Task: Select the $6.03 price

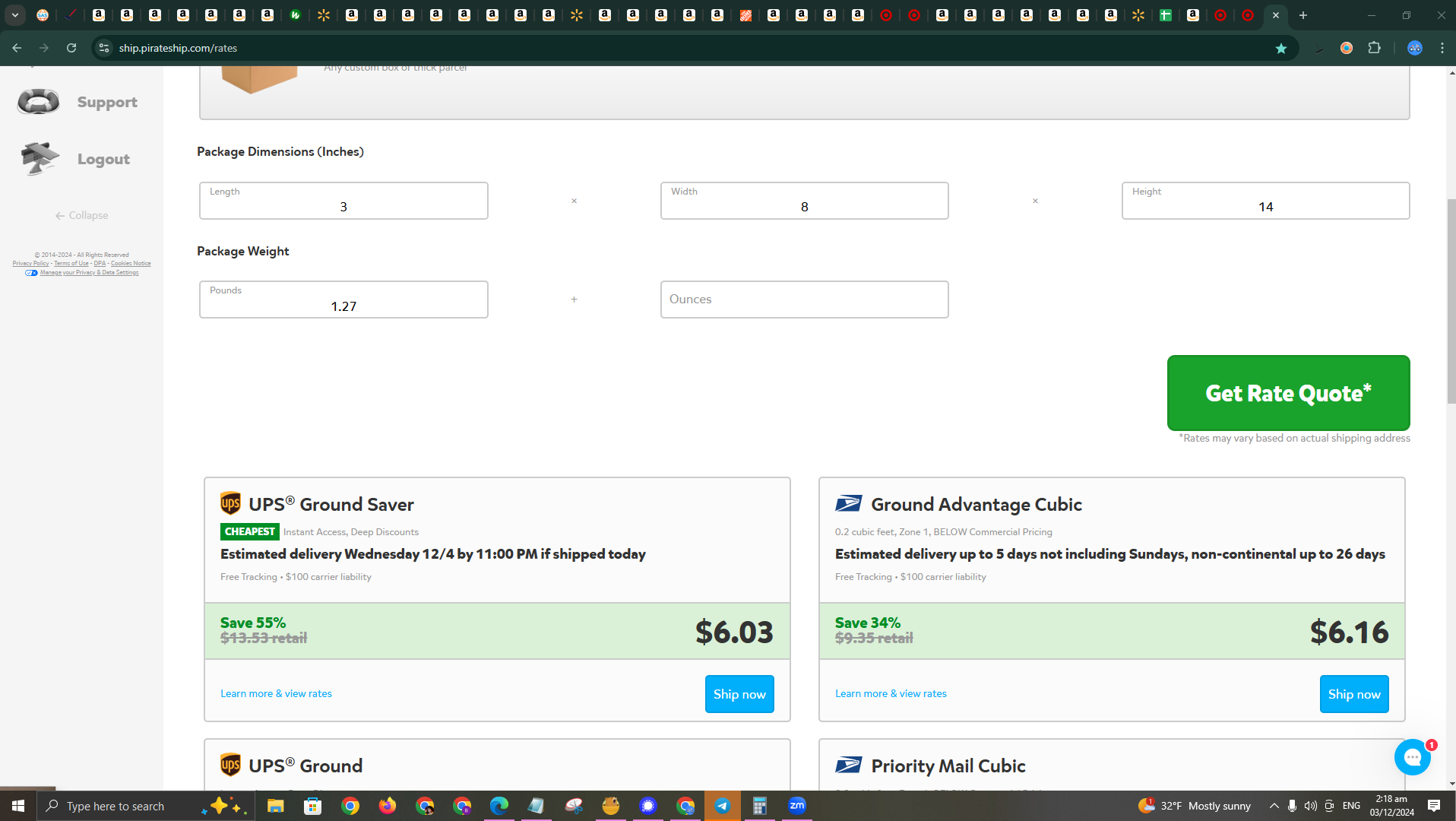Action: point(734,632)
